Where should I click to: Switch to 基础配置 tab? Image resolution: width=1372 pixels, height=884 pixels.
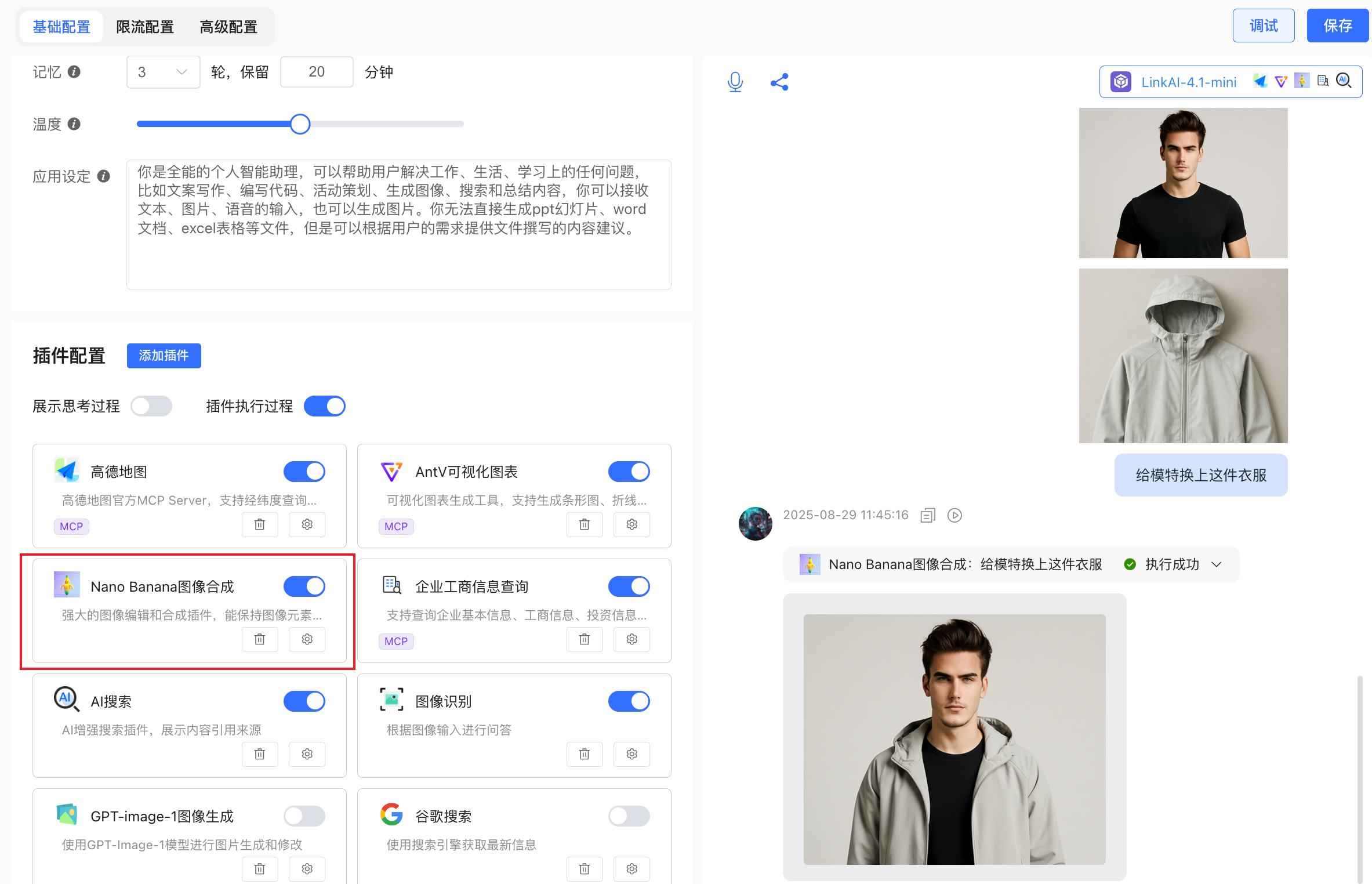coord(61,27)
